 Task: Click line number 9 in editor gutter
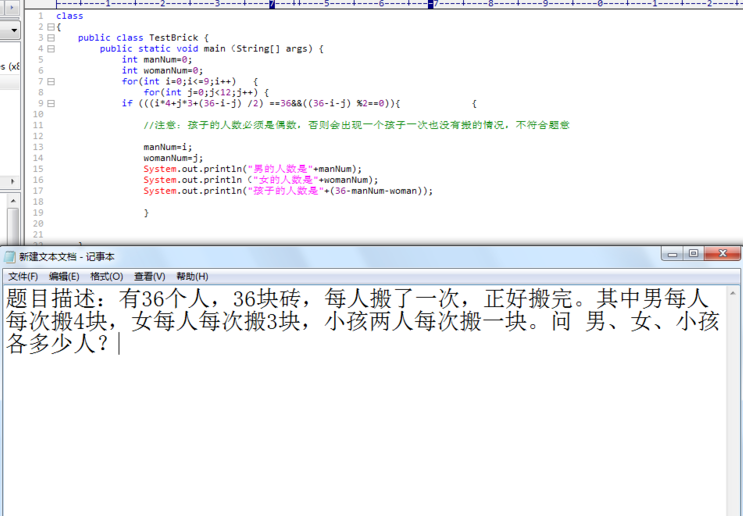41,103
